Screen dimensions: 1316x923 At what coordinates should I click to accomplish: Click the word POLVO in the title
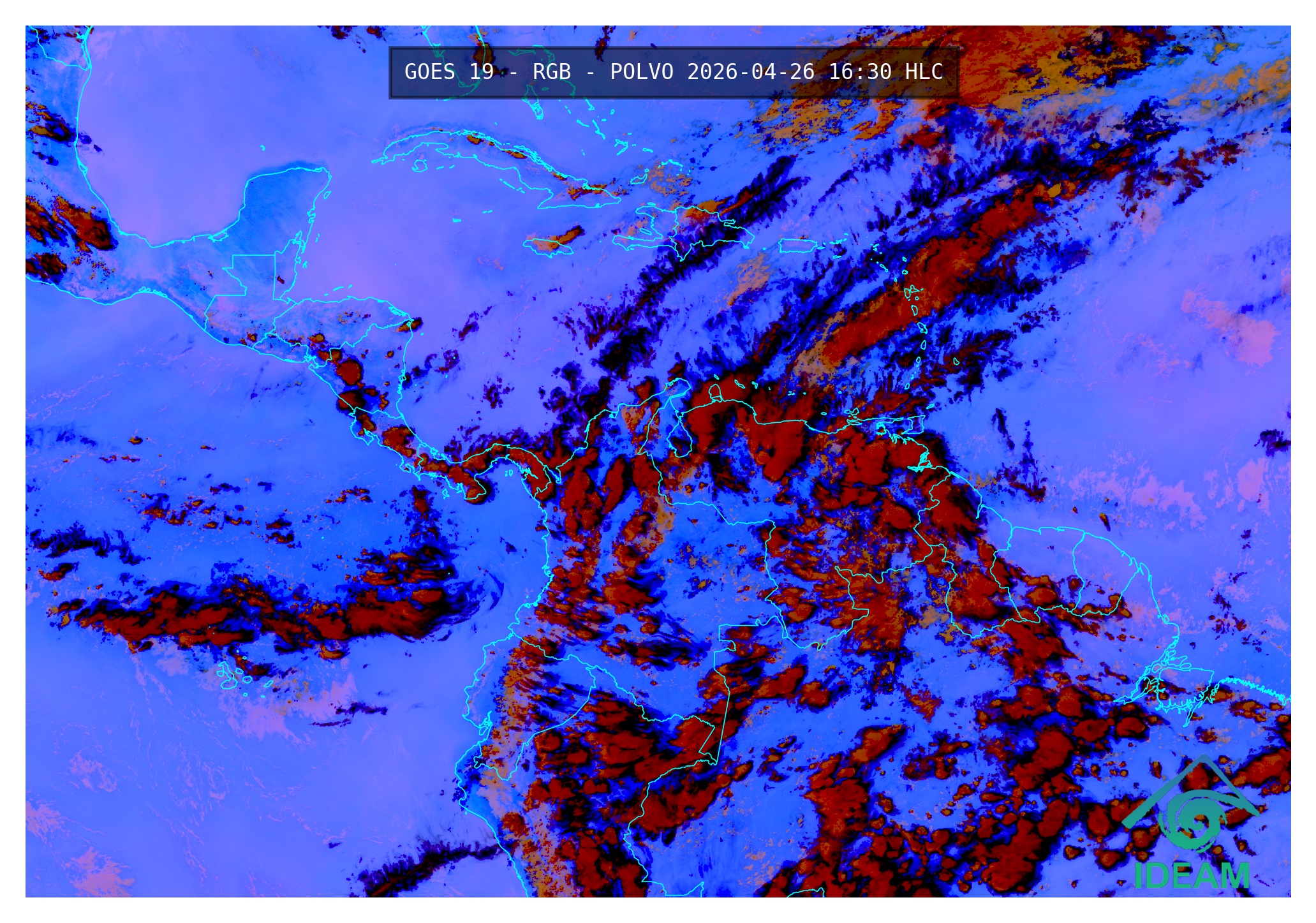click(641, 72)
